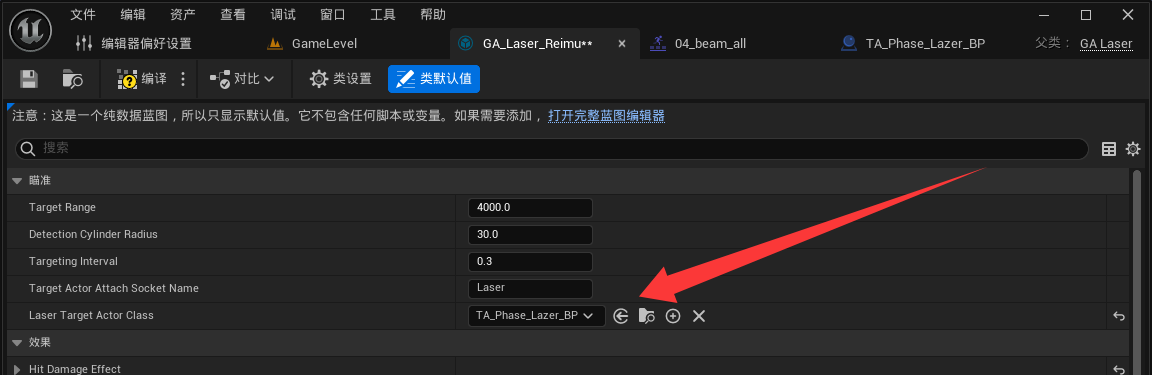Open 类设置 class settings
This screenshot has height=375, width=1152.
coord(340,79)
